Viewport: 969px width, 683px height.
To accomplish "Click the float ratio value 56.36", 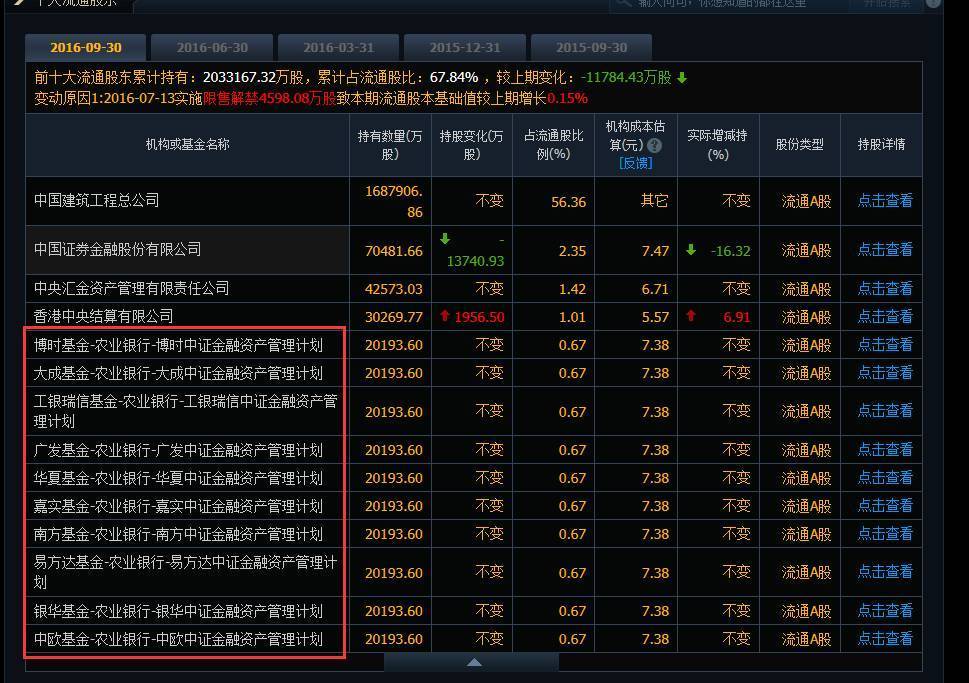I will pyautogui.click(x=569, y=202).
